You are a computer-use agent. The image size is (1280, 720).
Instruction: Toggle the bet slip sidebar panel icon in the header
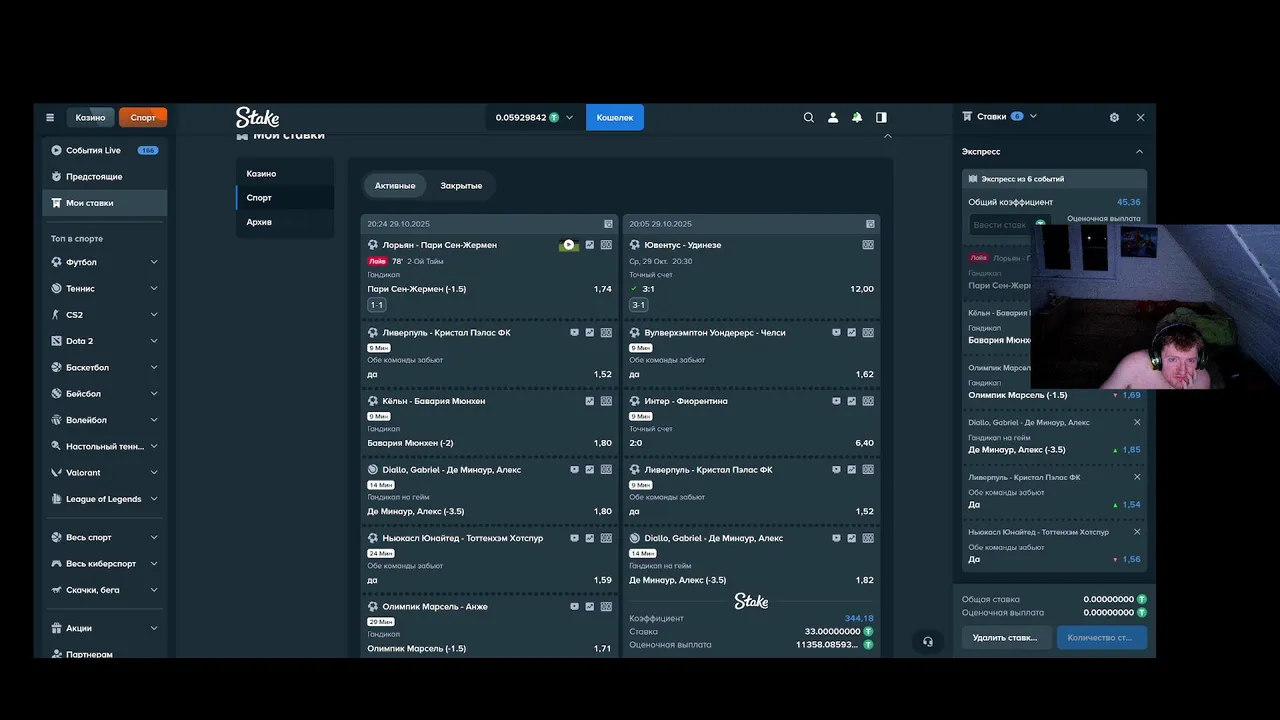click(x=881, y=117)
